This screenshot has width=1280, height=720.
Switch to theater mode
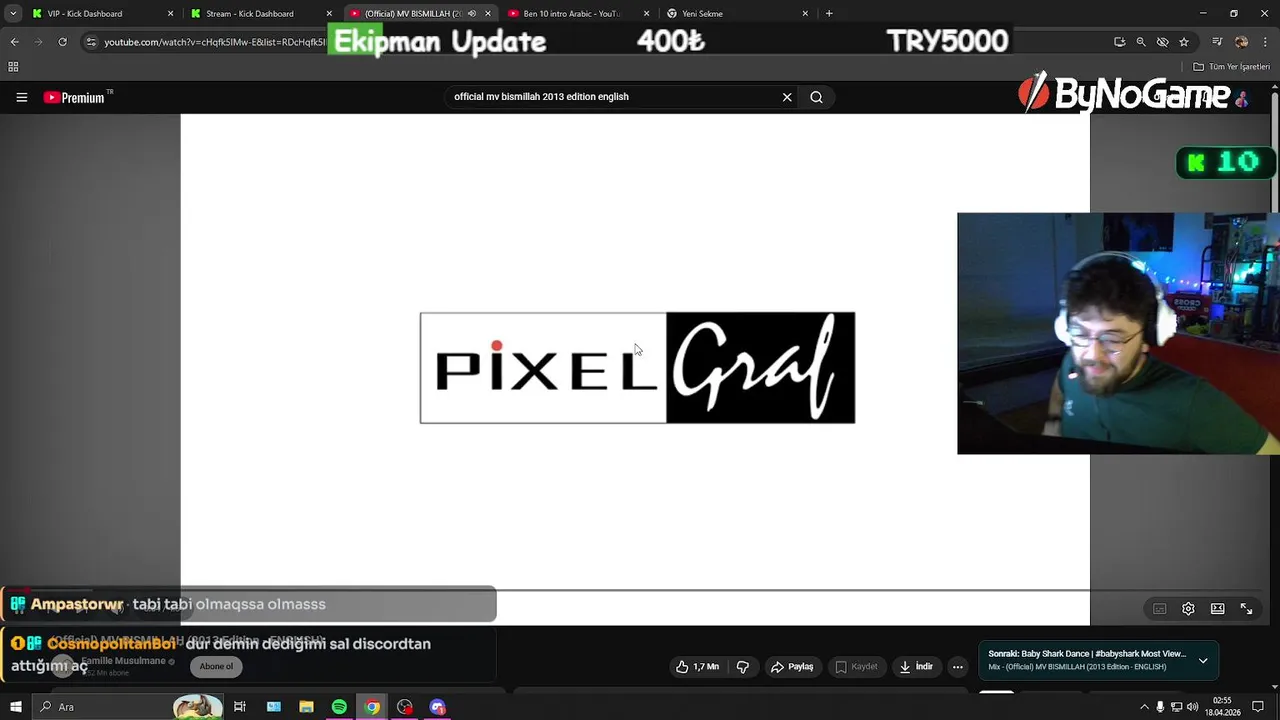(x=1217, y=609)
